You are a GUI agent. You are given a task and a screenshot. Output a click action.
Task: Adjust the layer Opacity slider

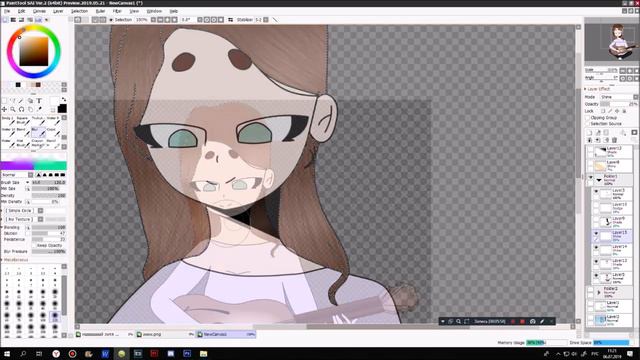click(619, 104)
